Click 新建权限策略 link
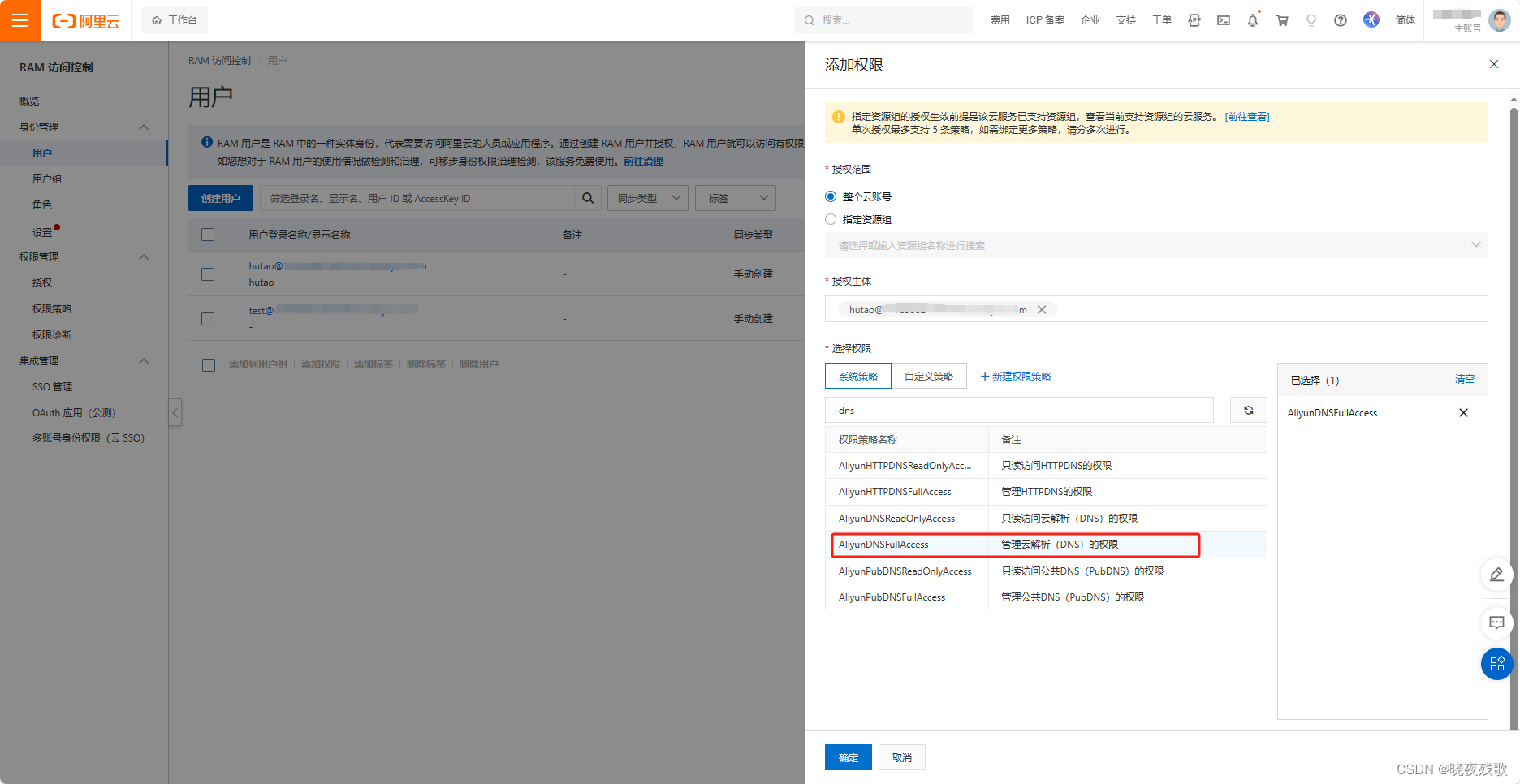Screen dimensions: 1520x784 pyautogui.click(x=1016, y=376)
